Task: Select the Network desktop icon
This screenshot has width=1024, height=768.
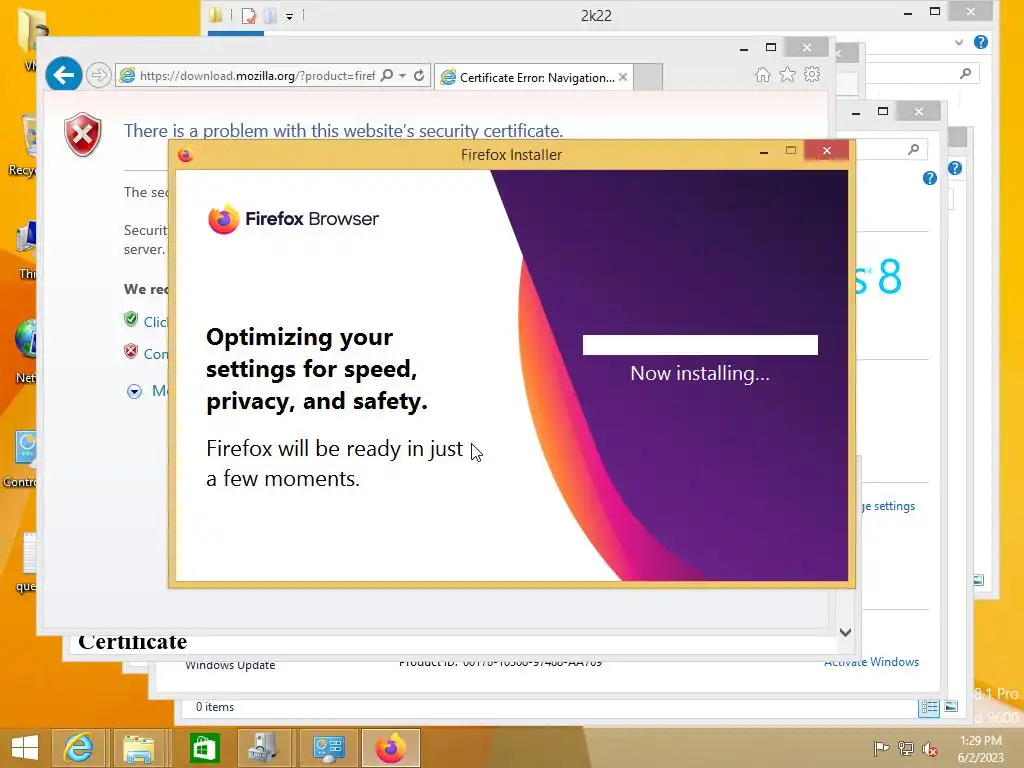Action: [25, 353]
